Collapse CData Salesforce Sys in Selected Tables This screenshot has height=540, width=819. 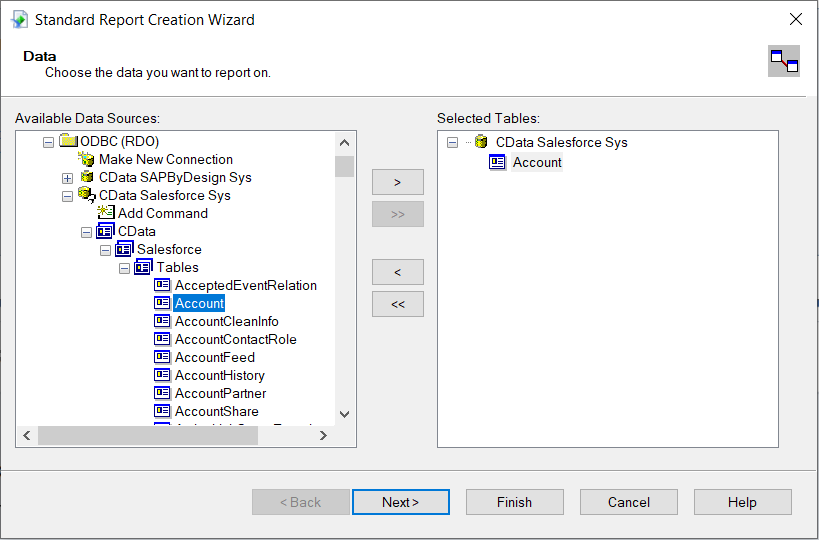(x=452, y=143)
